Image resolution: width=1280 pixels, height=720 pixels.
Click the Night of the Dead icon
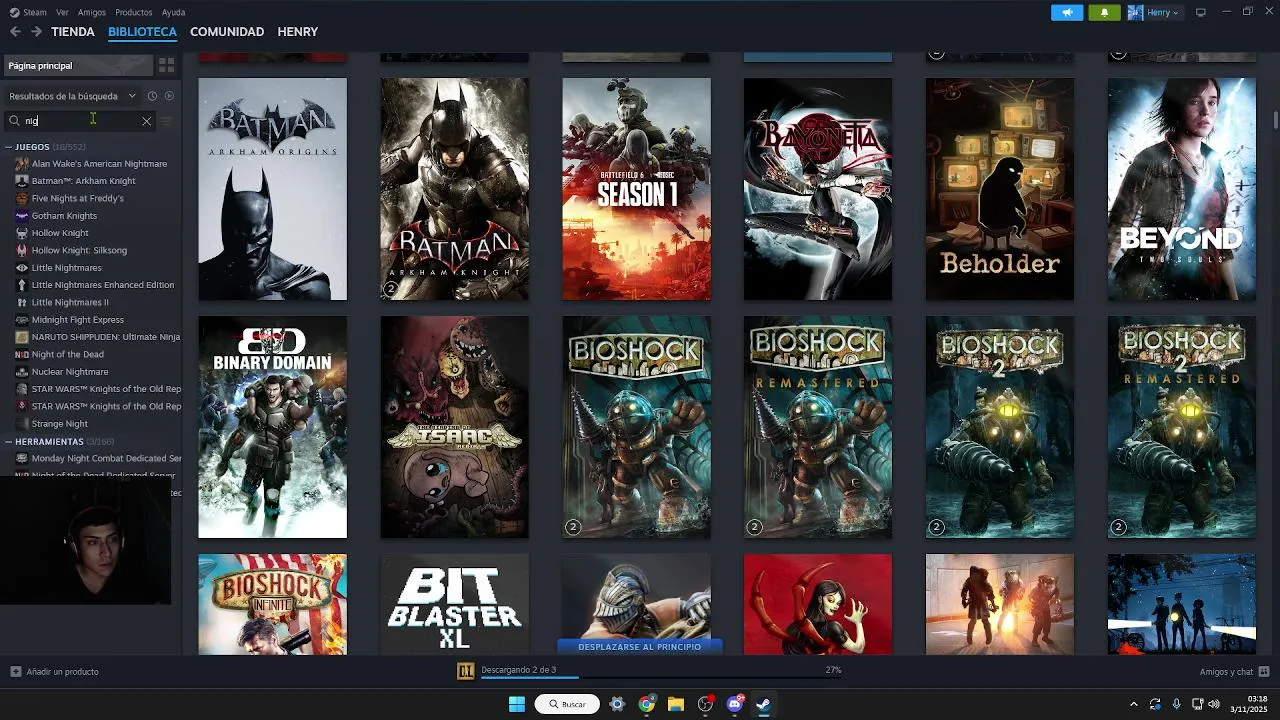22,354
